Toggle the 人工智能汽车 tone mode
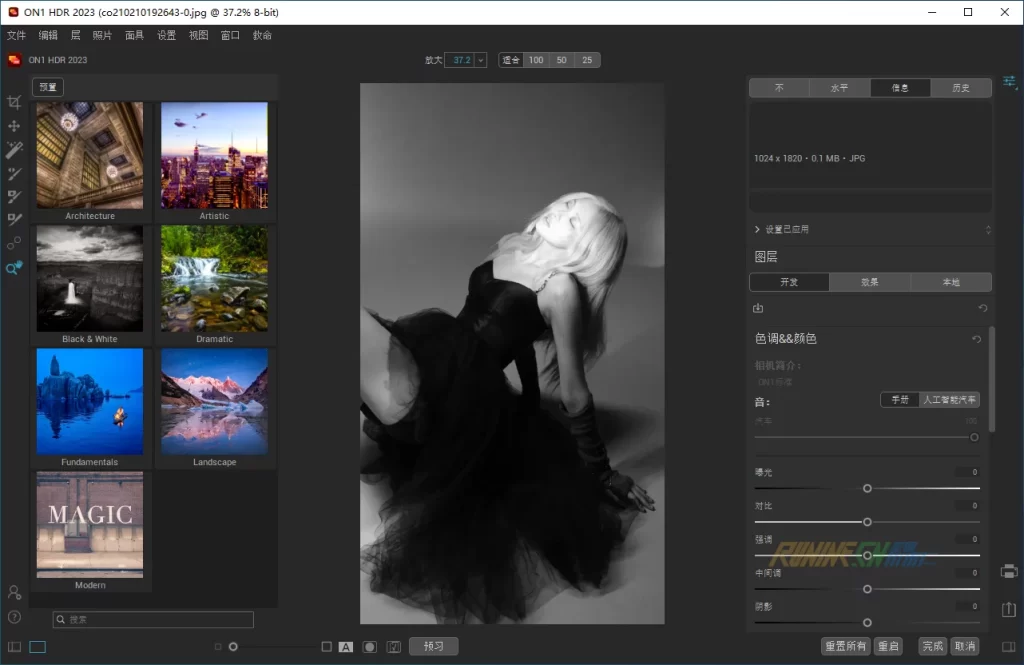This screenshot has width=1024, height=665. tap(949, 399)
